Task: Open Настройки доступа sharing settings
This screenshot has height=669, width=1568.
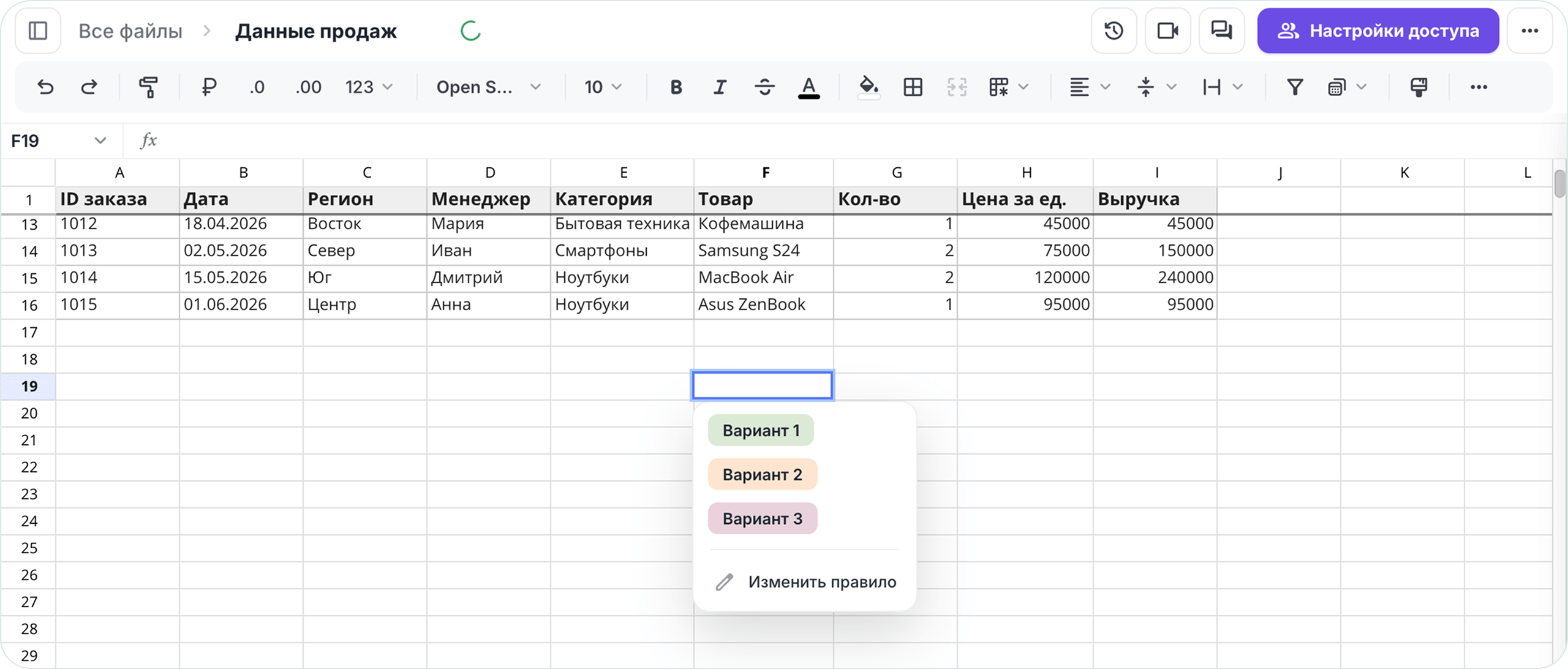Action: click(1378, 31)
